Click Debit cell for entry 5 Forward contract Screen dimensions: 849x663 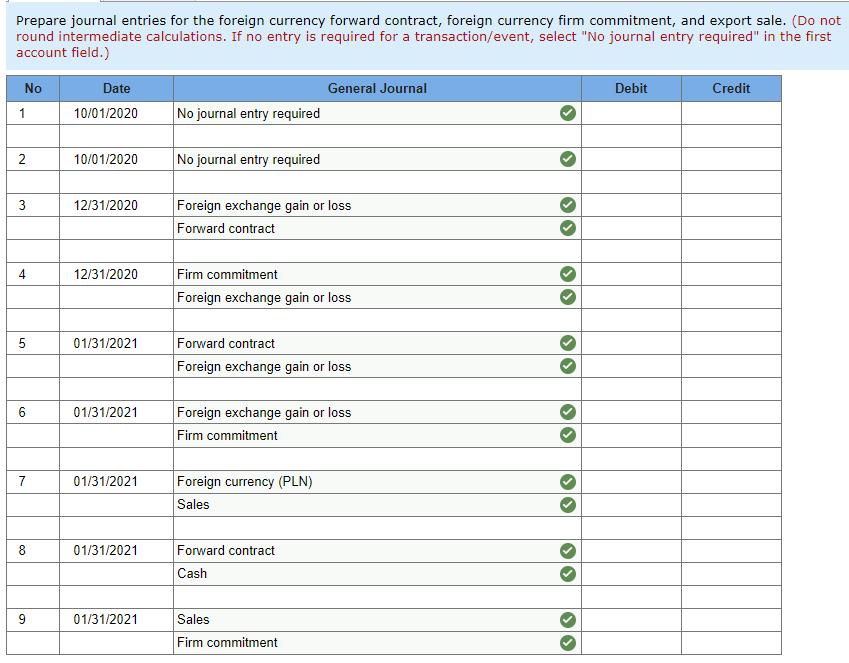pos(631,343)
